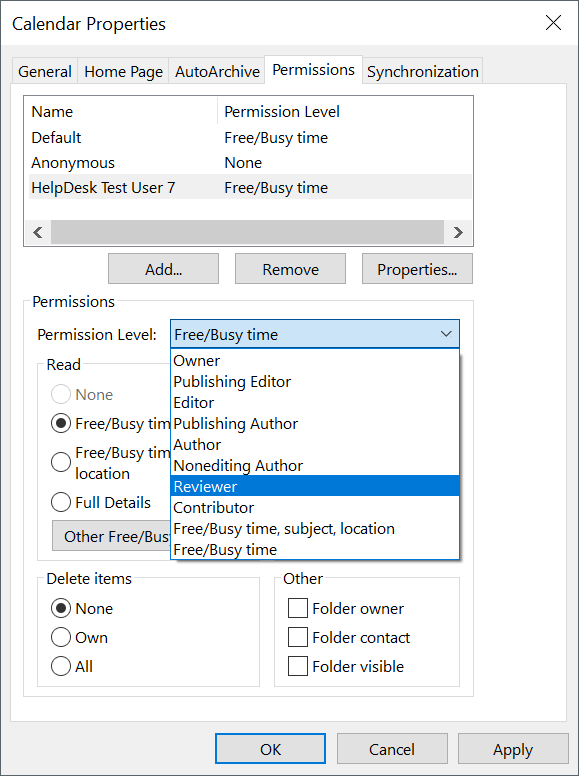Choose Publishing Editor permission level
This screenshot has height=776, width=579.
click(x=315, y=382)
